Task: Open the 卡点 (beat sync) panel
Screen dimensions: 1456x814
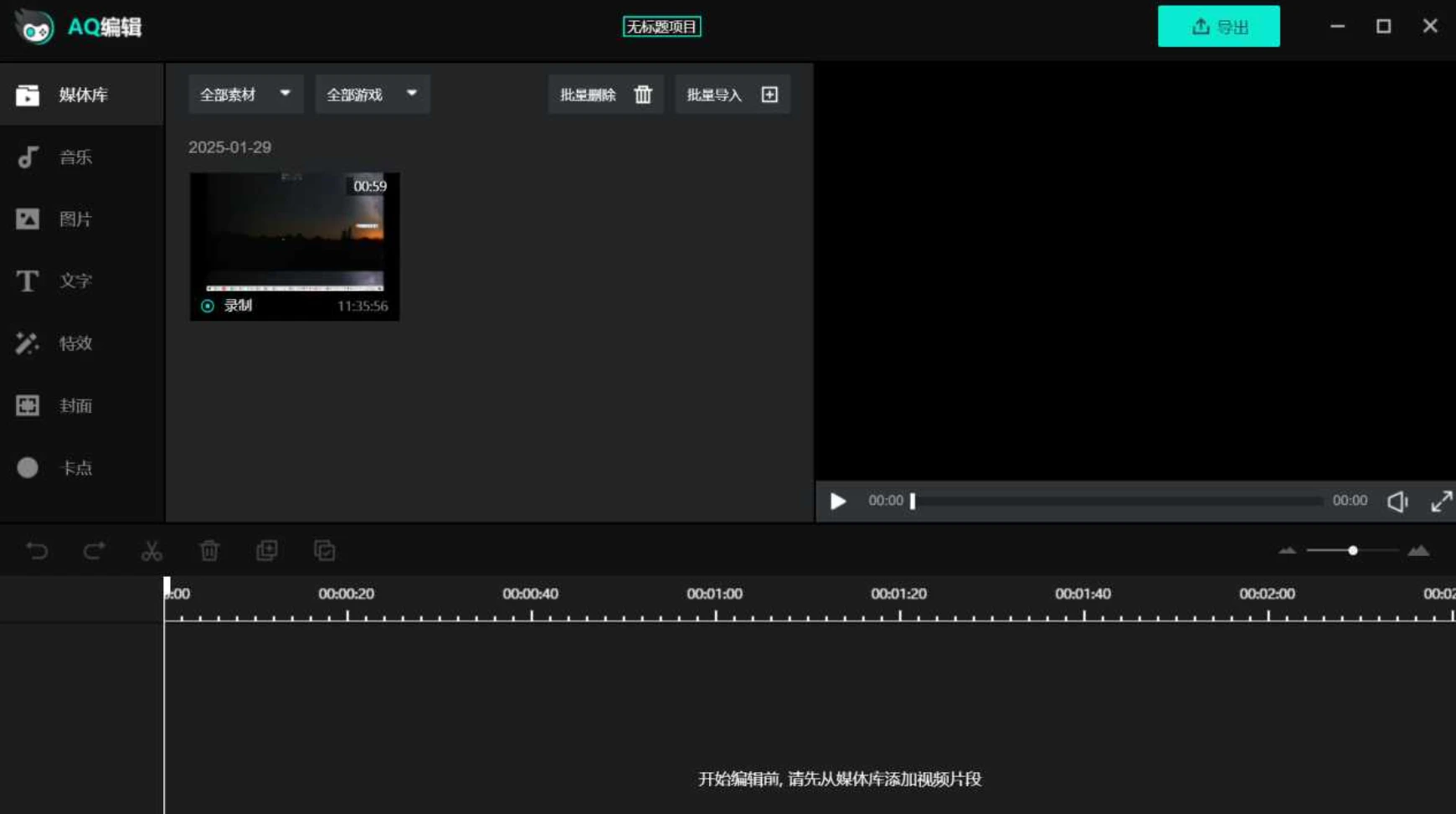Action: coord(74,467)
